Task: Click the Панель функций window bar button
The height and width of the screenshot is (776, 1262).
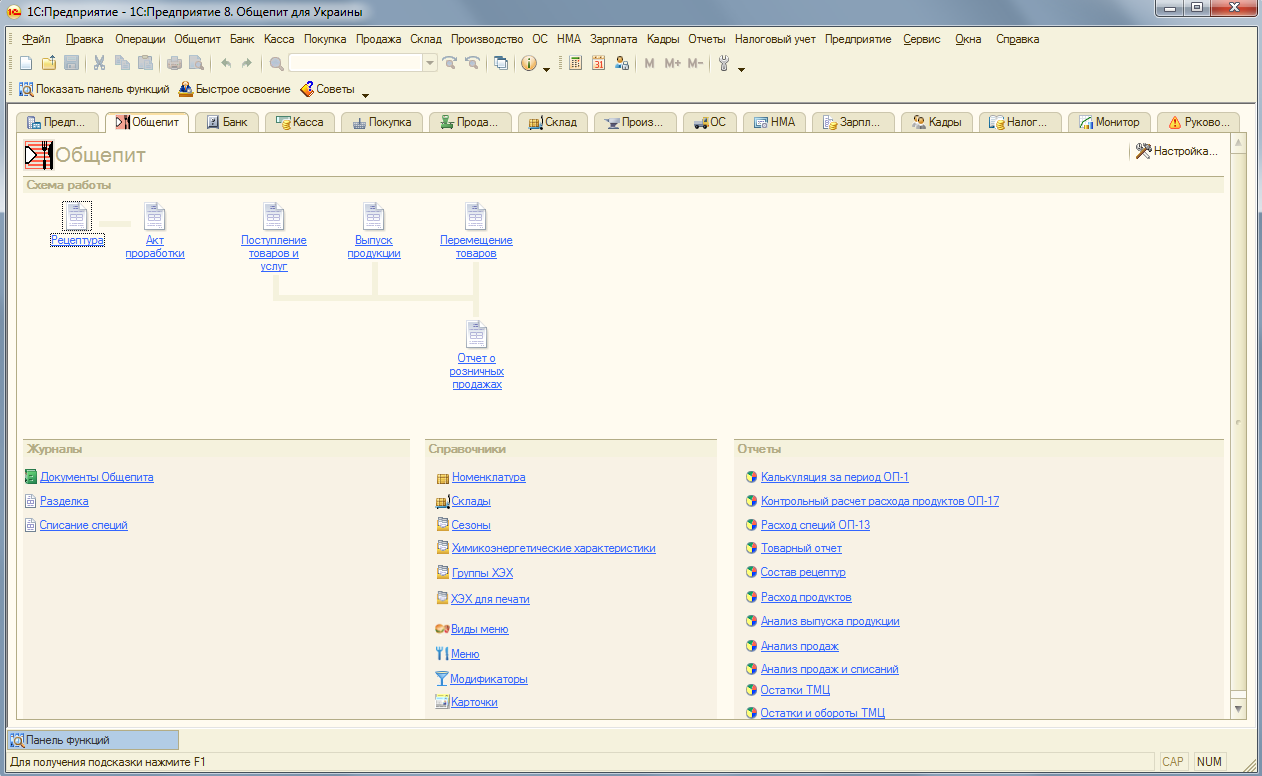Action: tap(93, 740)
